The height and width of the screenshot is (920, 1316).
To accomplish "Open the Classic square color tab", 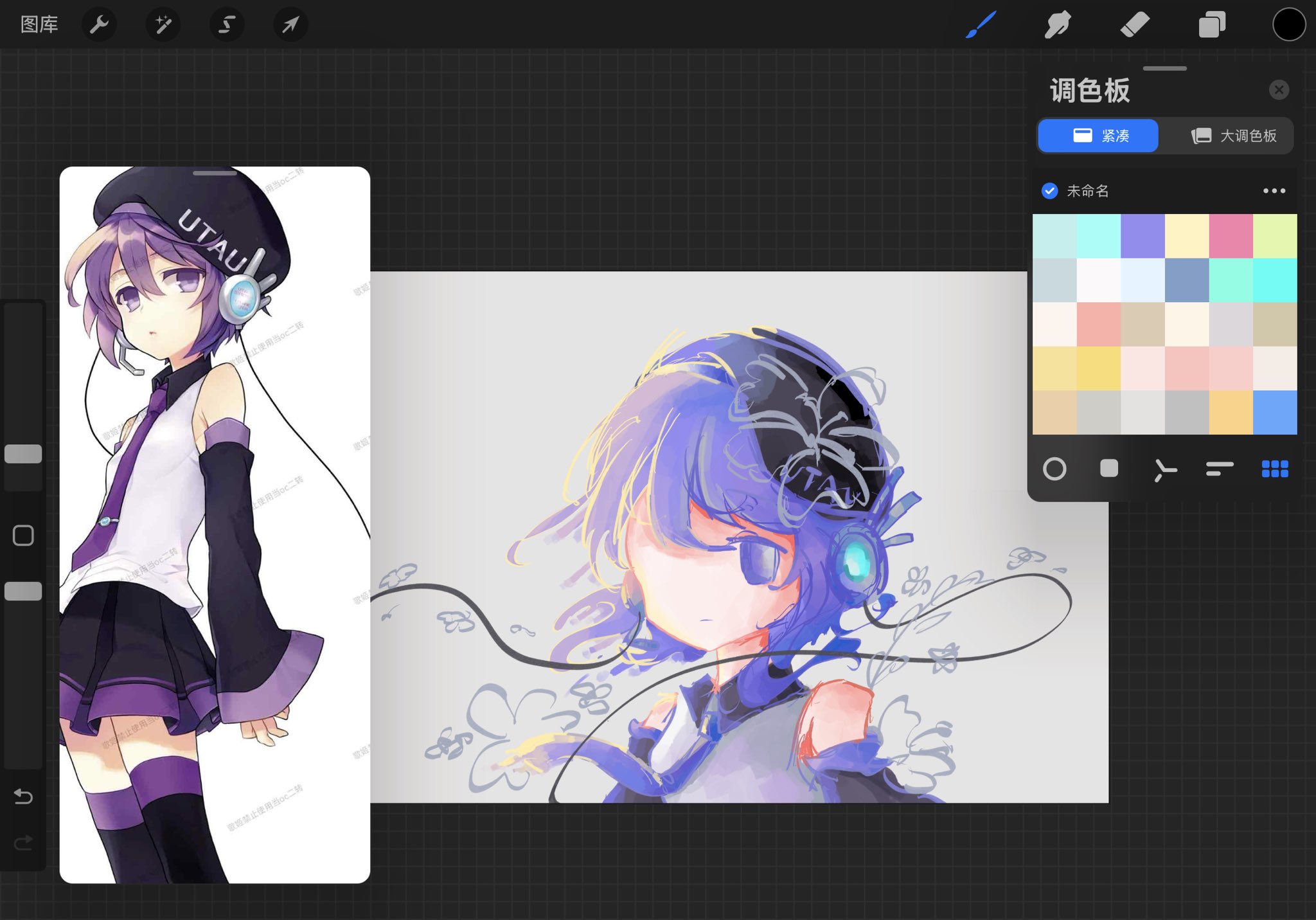I will (x=1109, y=469).
